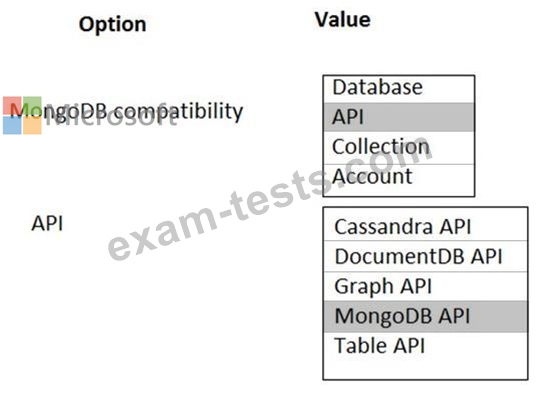Select the highlighted API value for MongoDB compatibility
The width and height of the screenshot is (540, 396).
(398, 117)
